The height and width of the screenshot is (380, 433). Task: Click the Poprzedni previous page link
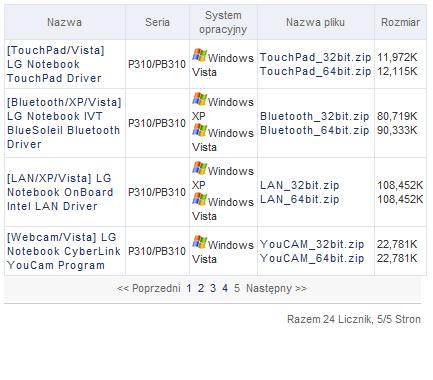tap(149, 288)
